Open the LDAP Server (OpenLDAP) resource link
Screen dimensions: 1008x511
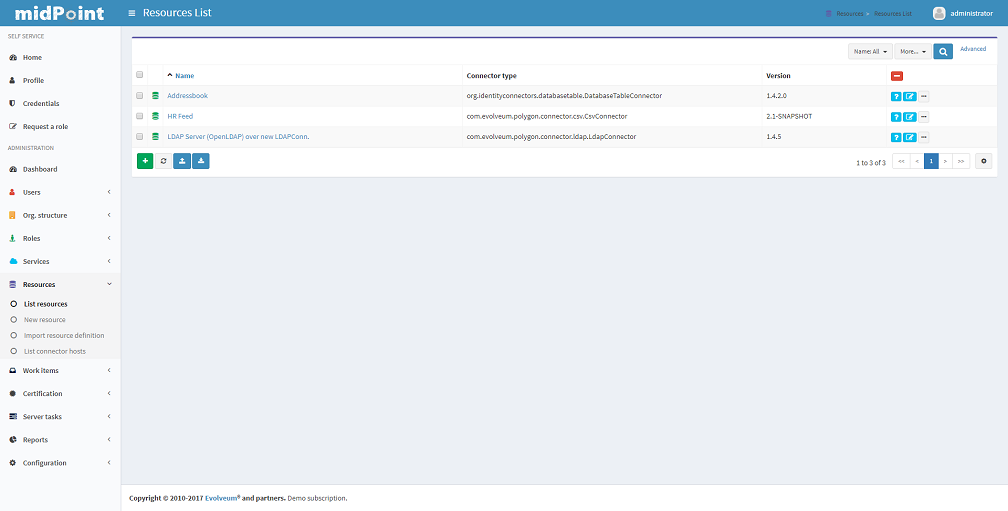(238, 136)
